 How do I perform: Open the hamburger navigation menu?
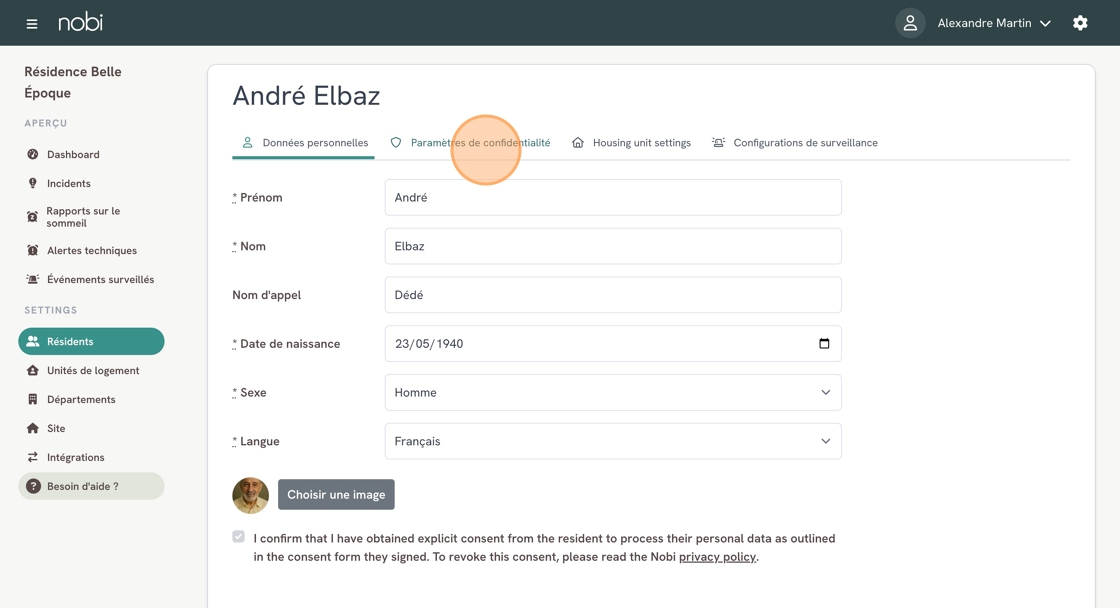click(x=32, y=23)
